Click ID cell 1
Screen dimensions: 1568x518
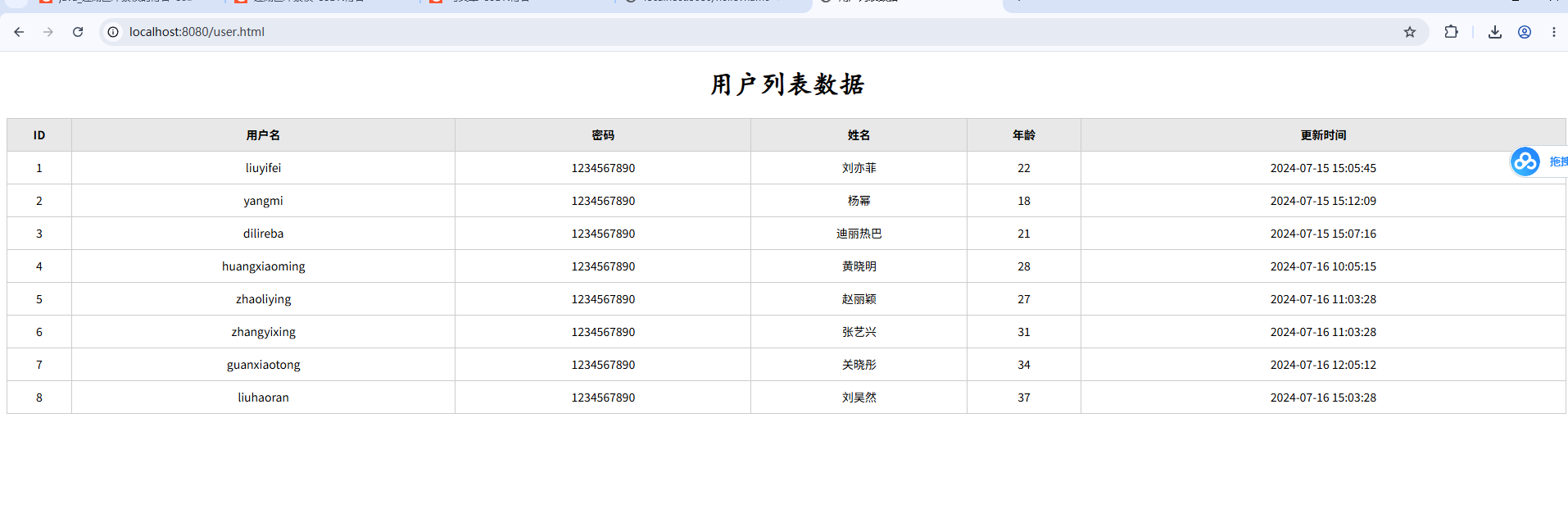coord(39,168)
